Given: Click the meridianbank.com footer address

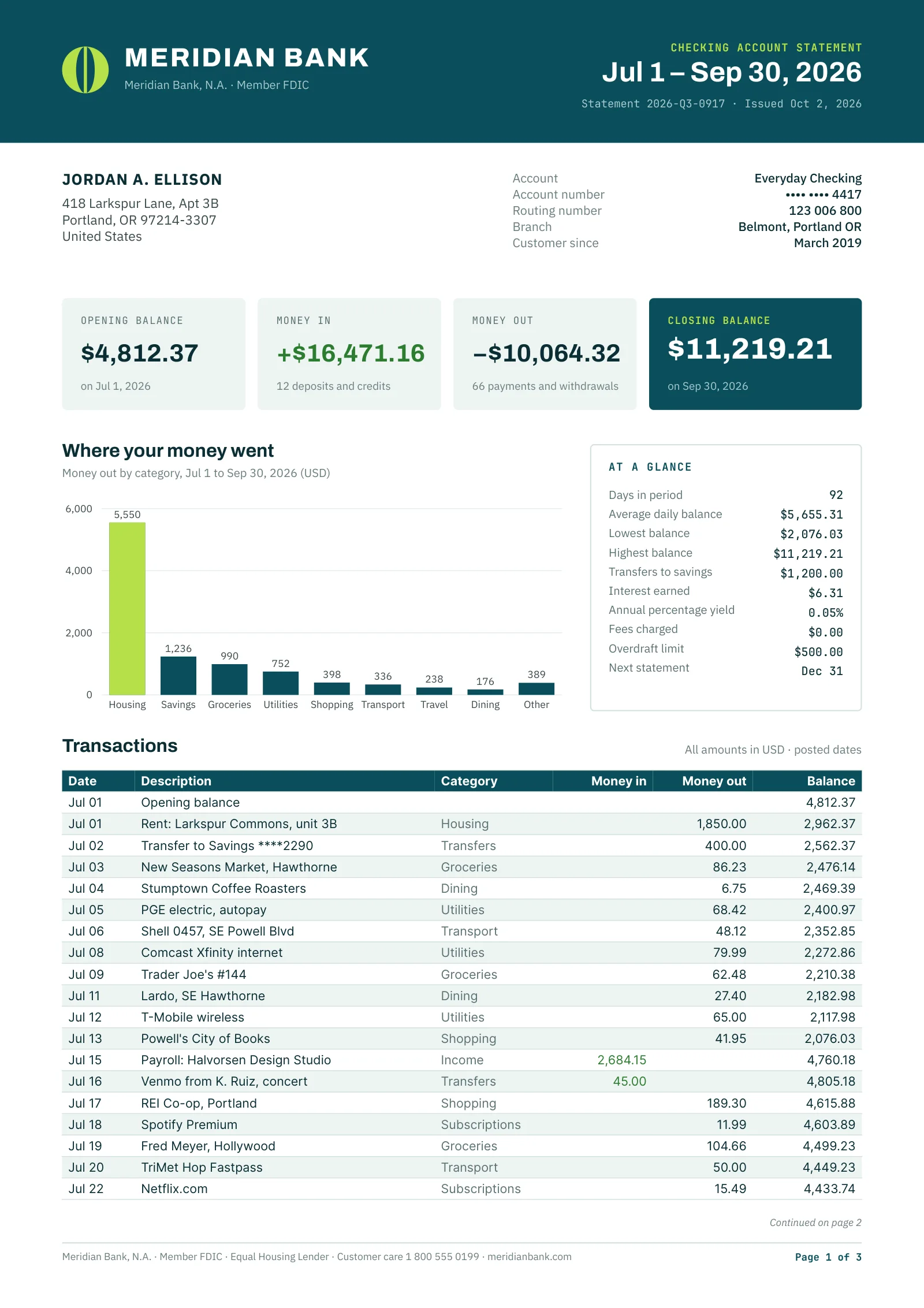Looking at the screenshot, I should click(x=530, y=1257).
